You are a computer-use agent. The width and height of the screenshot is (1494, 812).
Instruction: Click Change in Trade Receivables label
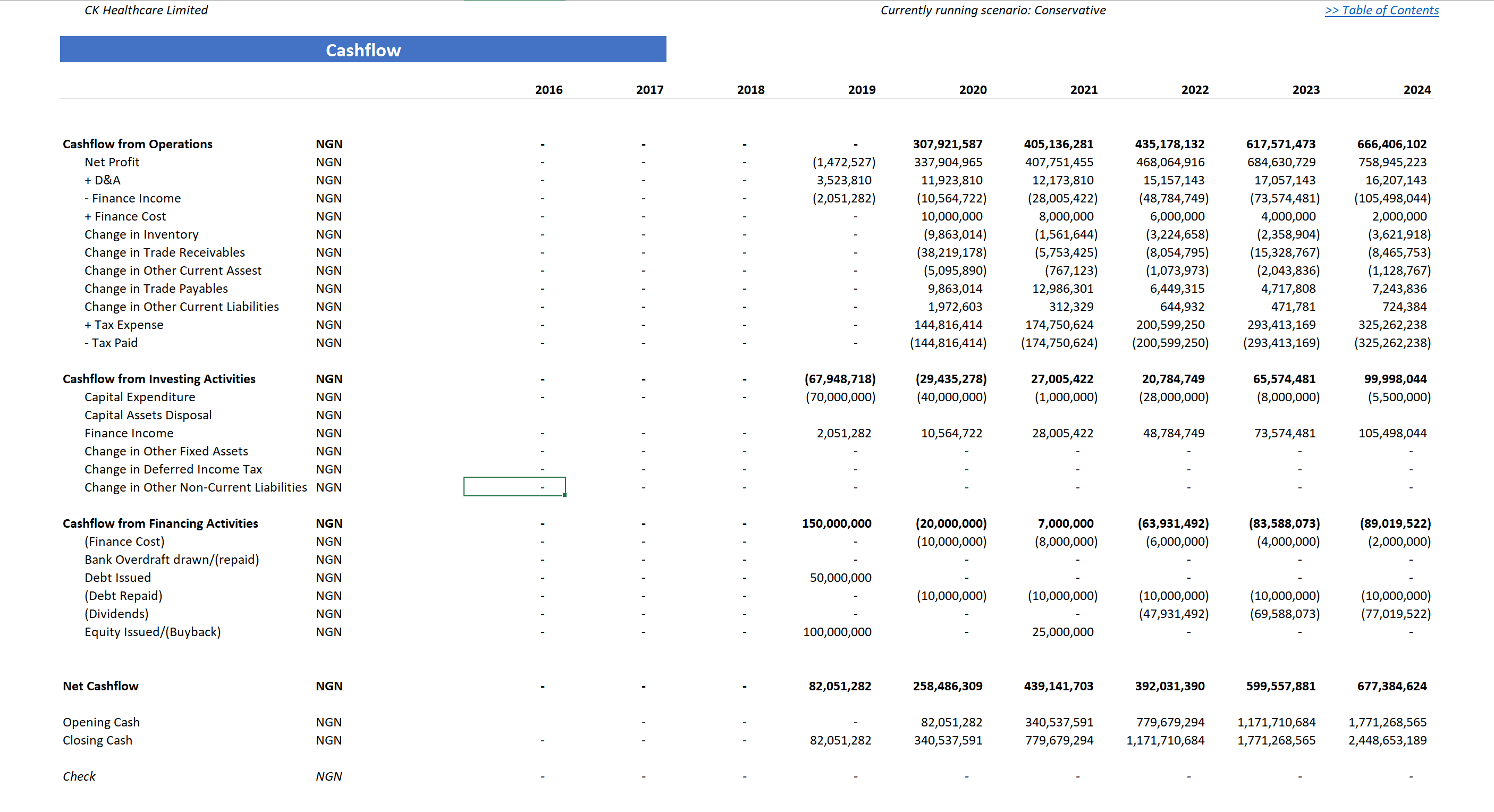point(165,252)
